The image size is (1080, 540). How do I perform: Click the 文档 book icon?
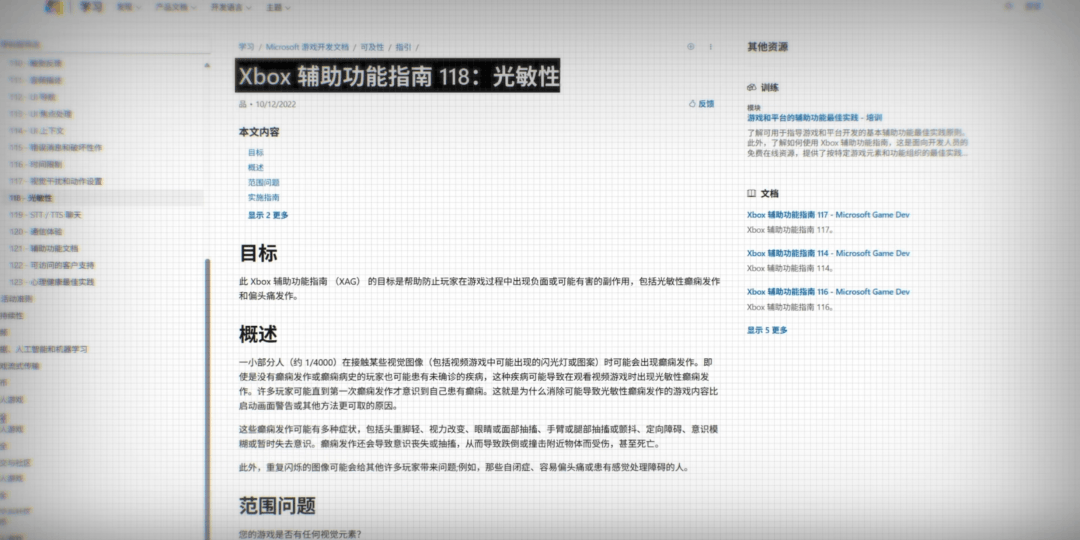(752, 194)
